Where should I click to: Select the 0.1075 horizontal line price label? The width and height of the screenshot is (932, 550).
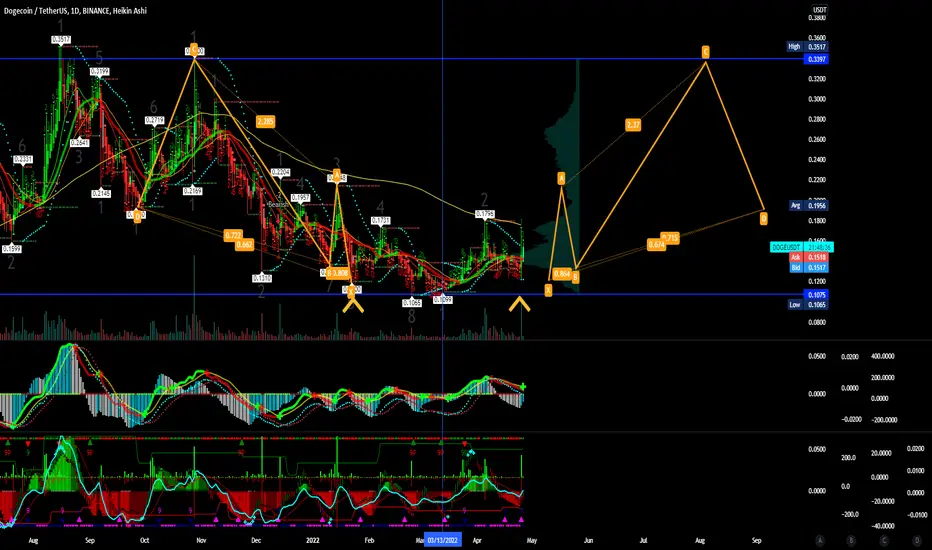coord(816,295)
